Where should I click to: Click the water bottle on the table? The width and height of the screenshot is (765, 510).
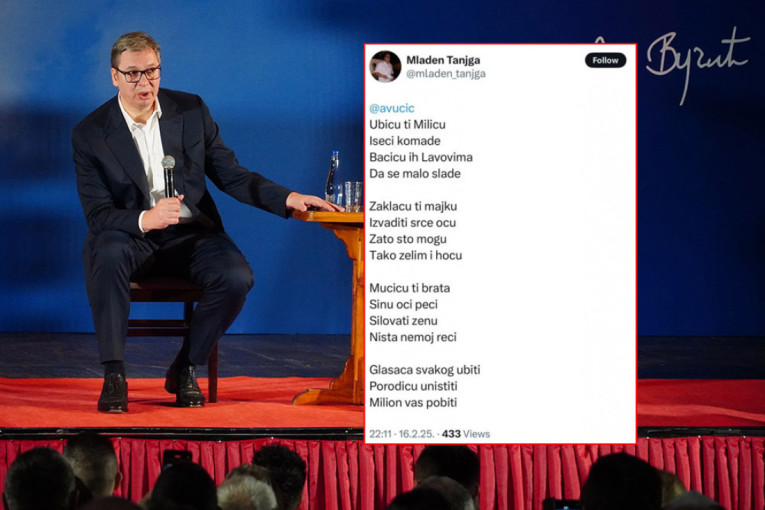point(334,179)
